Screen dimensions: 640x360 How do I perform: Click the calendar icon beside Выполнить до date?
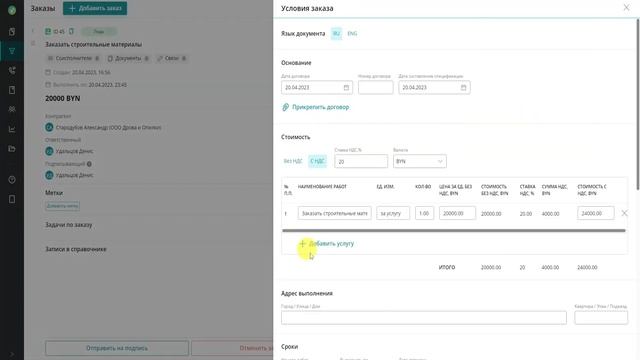coord(48,85)
